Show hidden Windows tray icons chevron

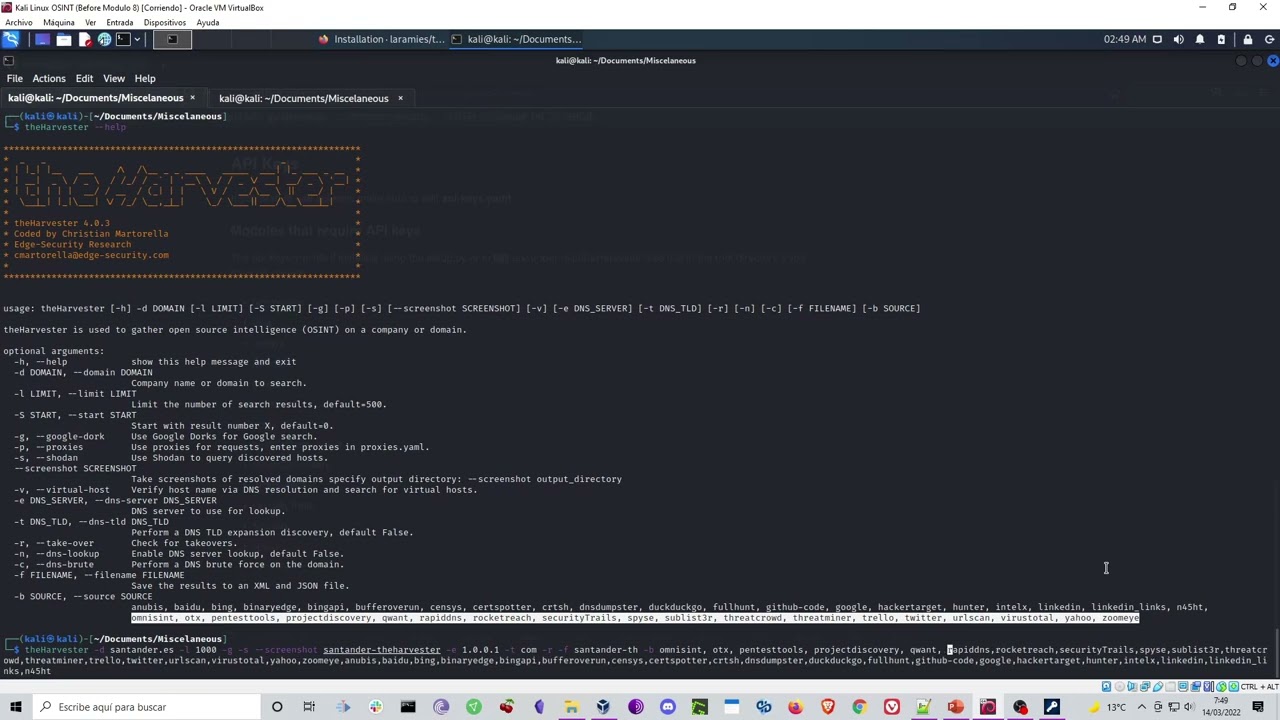1142,707
